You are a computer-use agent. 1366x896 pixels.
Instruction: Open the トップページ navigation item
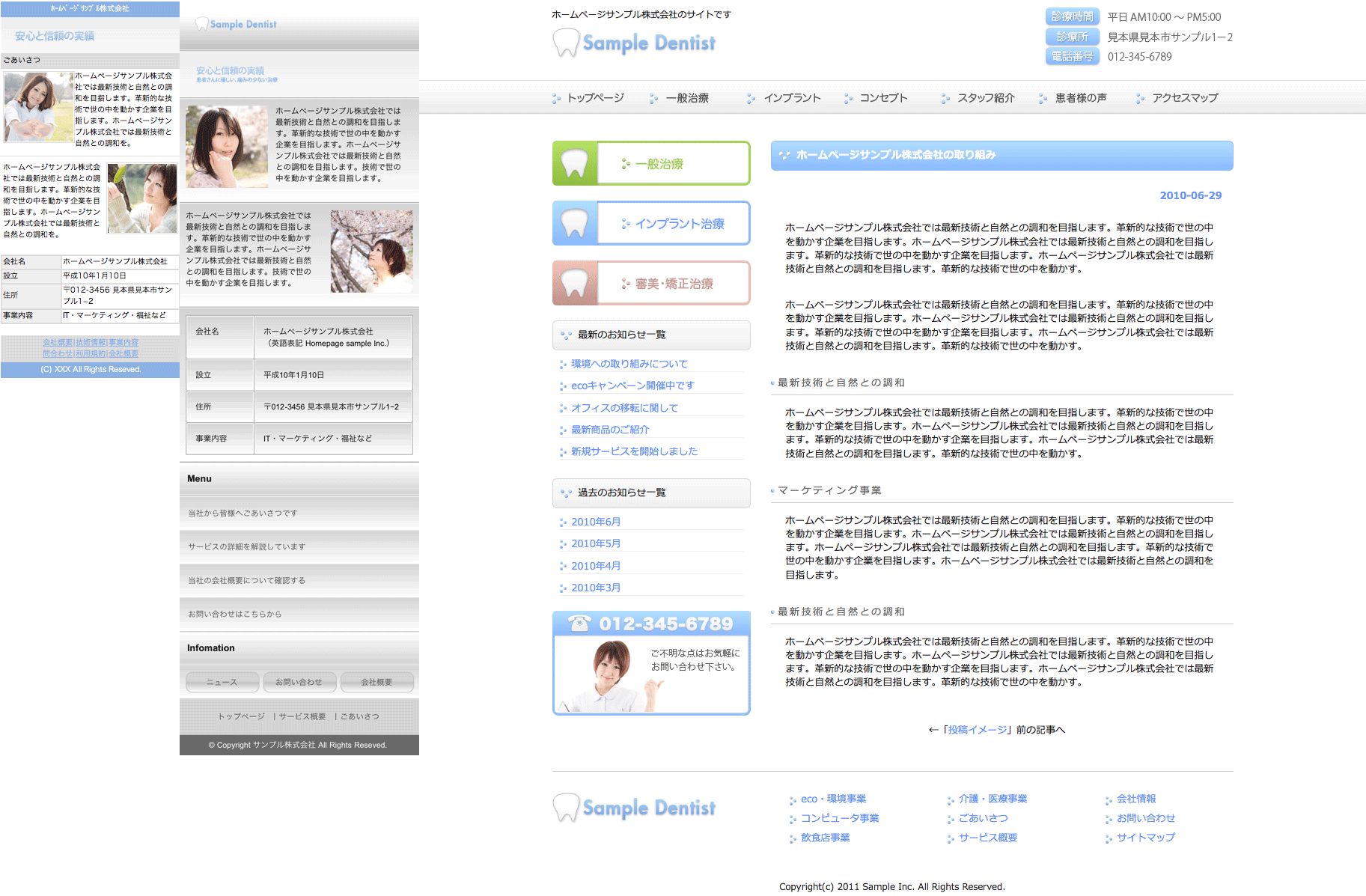pos(595,98)
